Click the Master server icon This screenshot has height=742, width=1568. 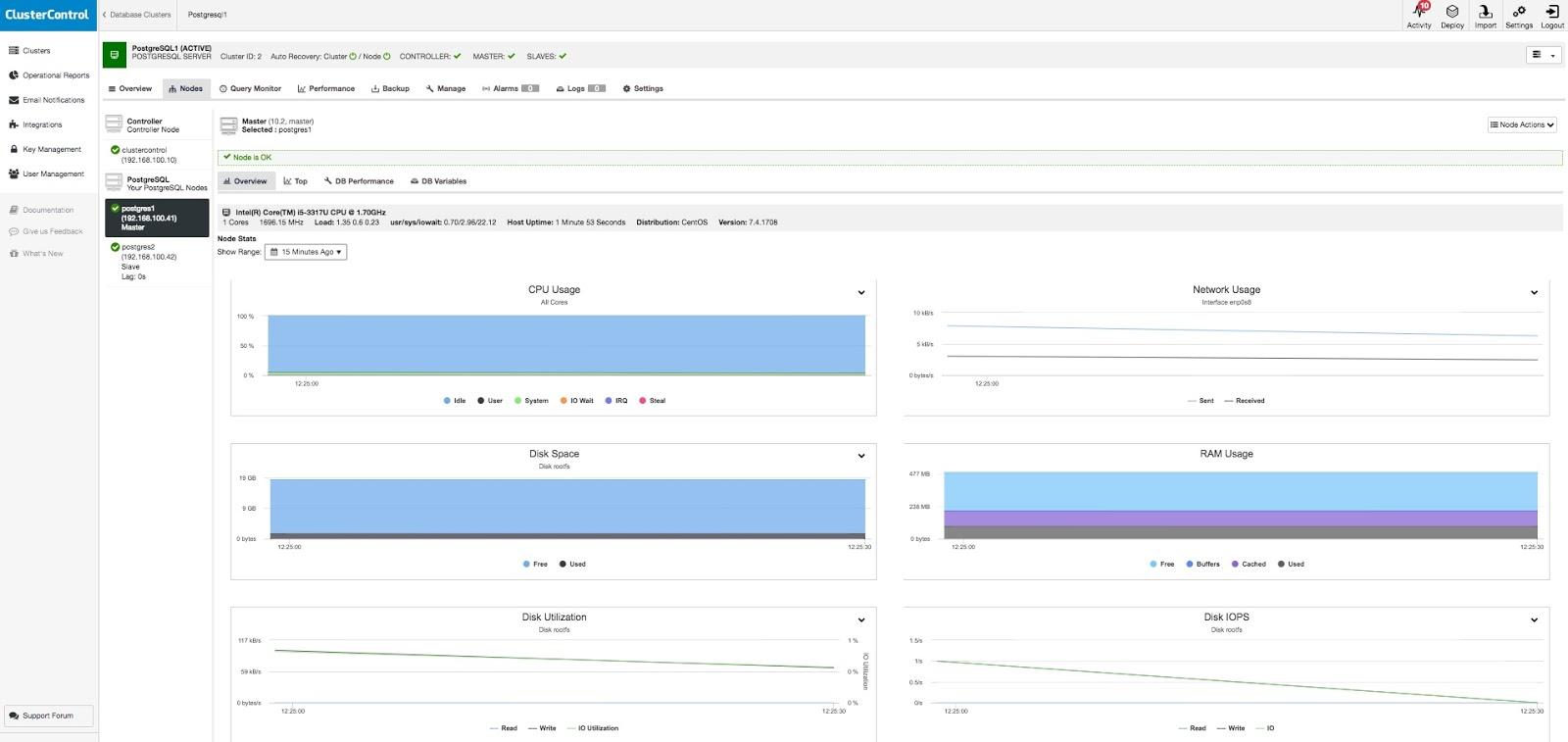tap(228, 125)
